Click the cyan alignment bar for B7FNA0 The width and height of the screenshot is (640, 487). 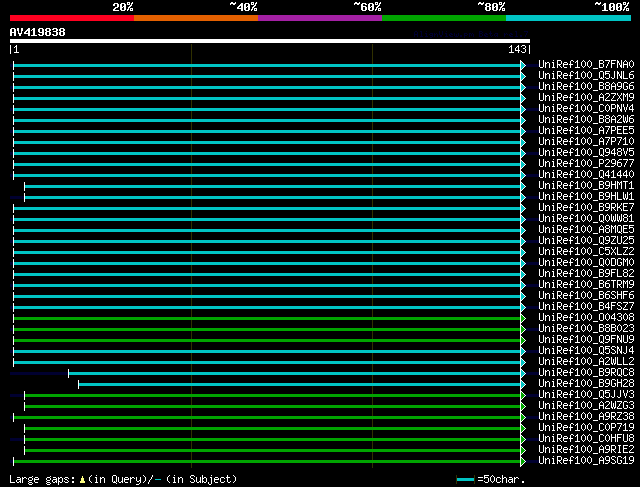pyautogui.click(x=267, y=65)
